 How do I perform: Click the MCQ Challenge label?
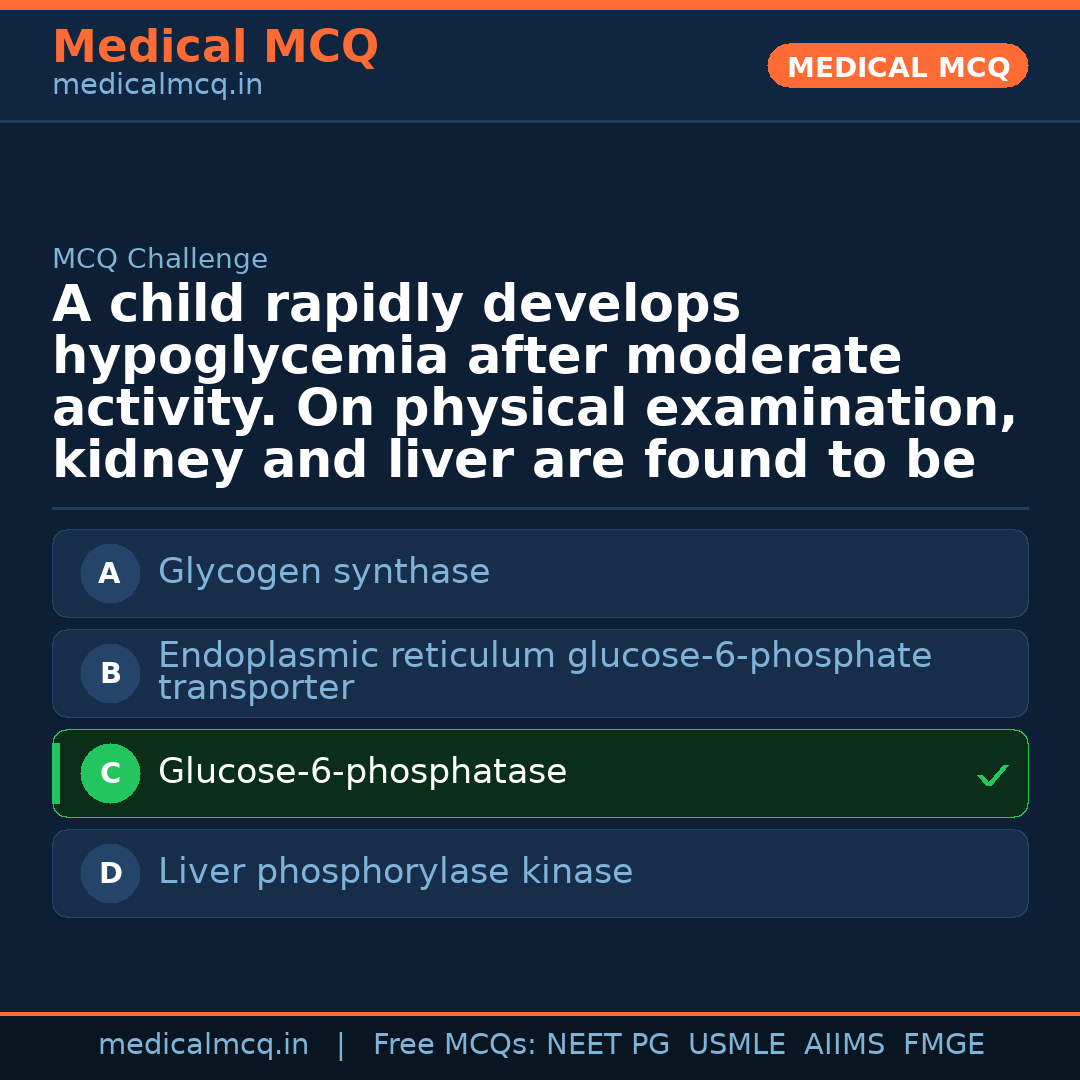click(x=160, y=260)
